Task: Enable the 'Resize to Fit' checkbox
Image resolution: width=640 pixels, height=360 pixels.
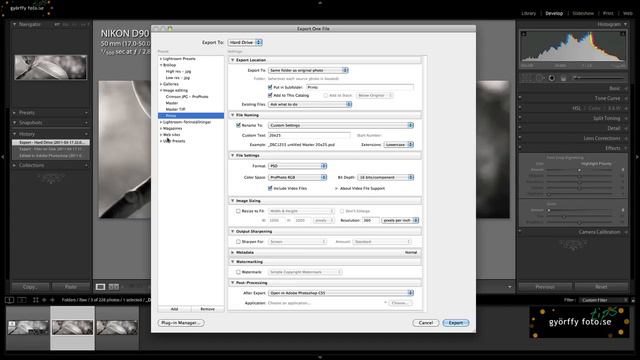Action: click(238, 211)
